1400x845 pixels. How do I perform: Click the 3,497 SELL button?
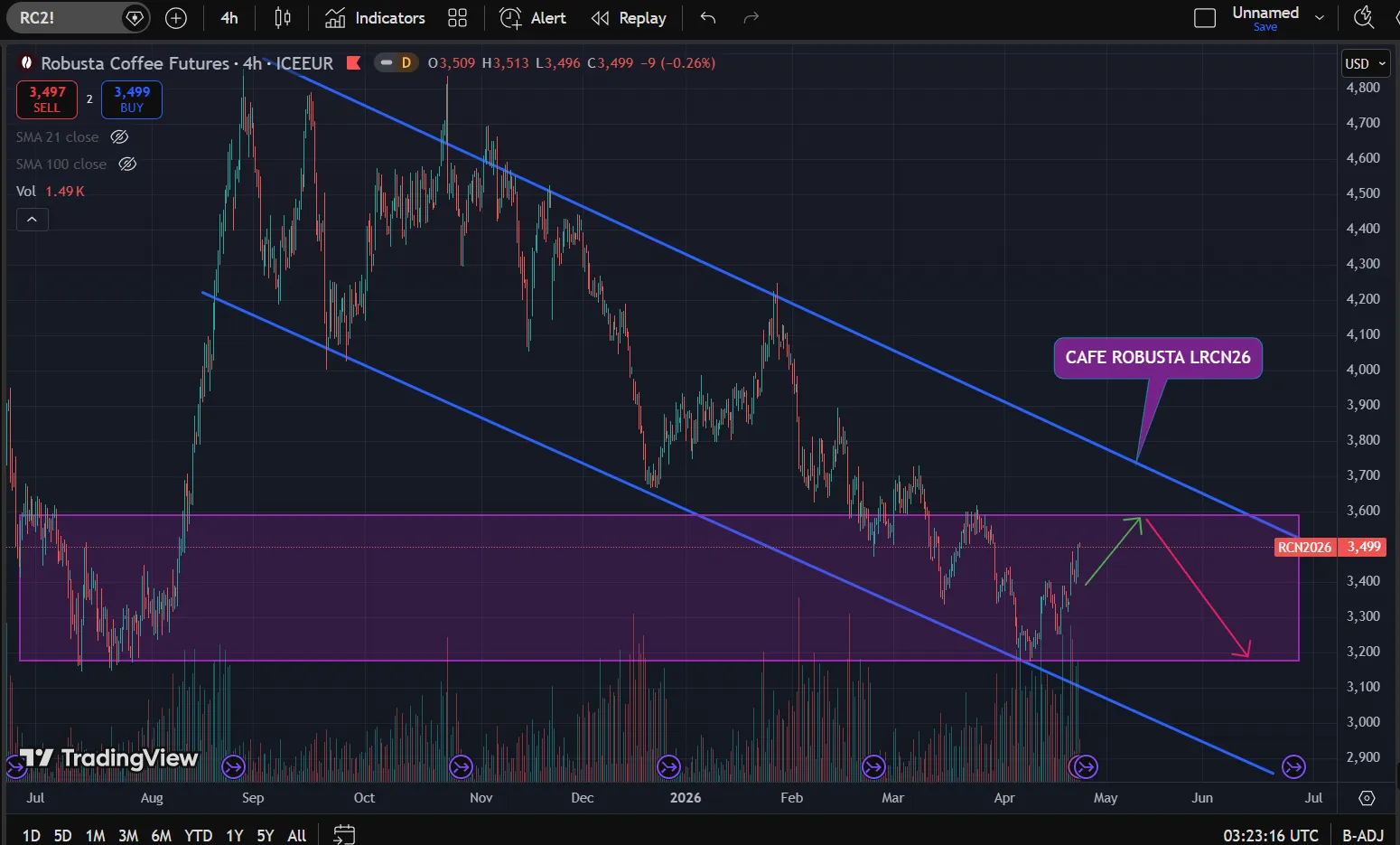[x=47, y=99]
